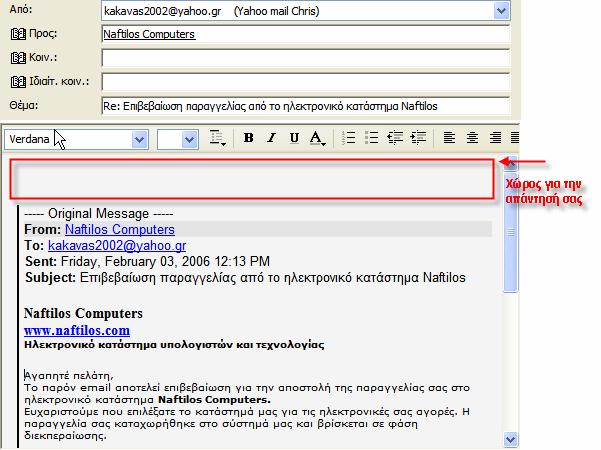Align text to the left
The height and width of the screenshot is (450, 601).
[x=449, y=138]
